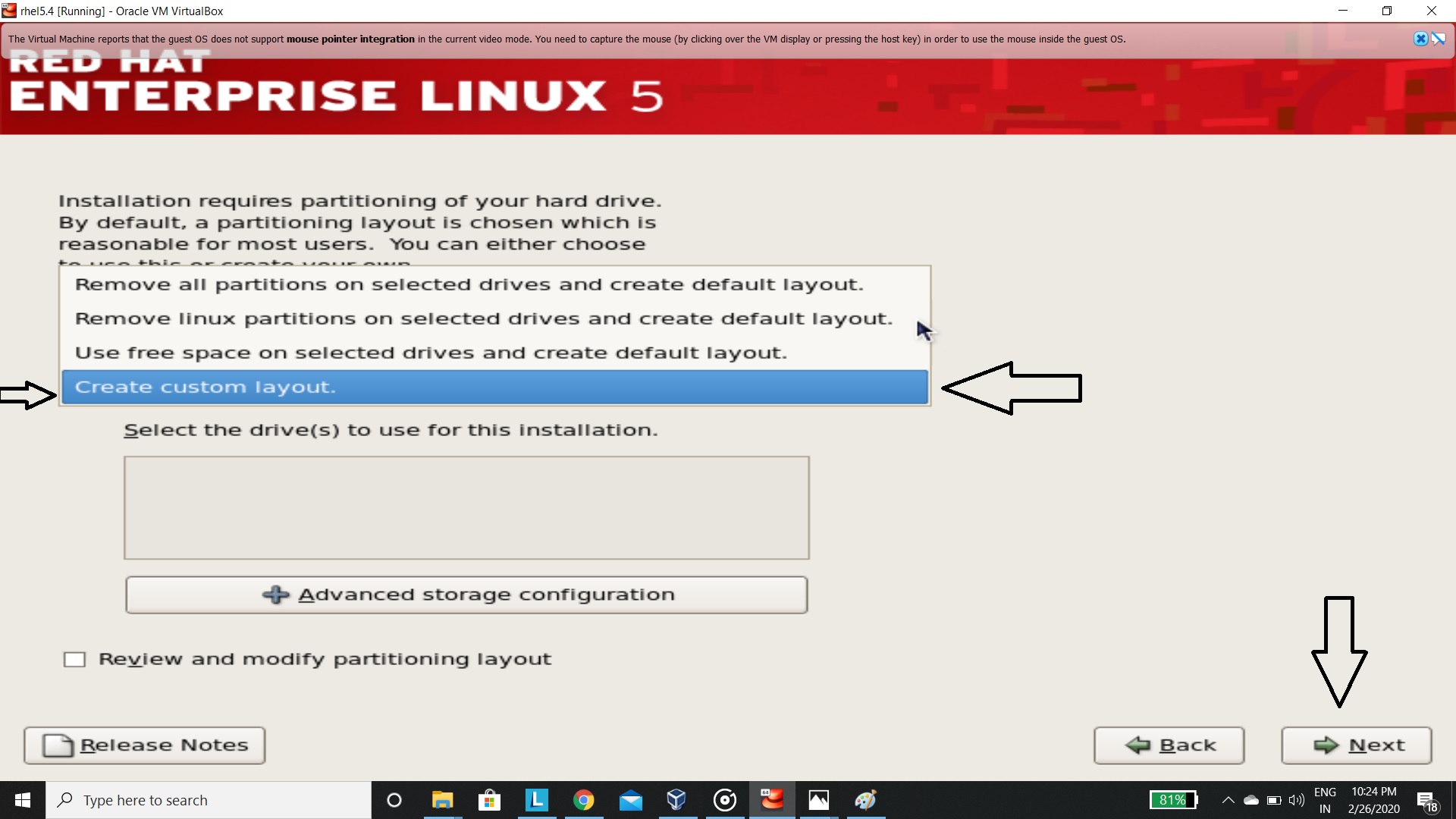Click the Next button
Viewport: 1456px width, 819px height.
(1356, 745)
